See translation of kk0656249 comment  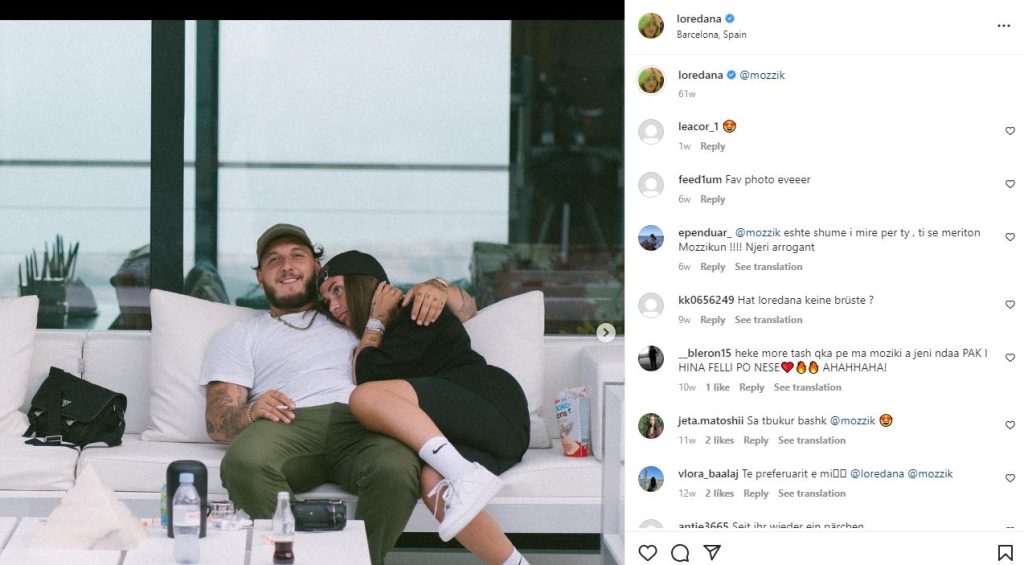(768, 320)
